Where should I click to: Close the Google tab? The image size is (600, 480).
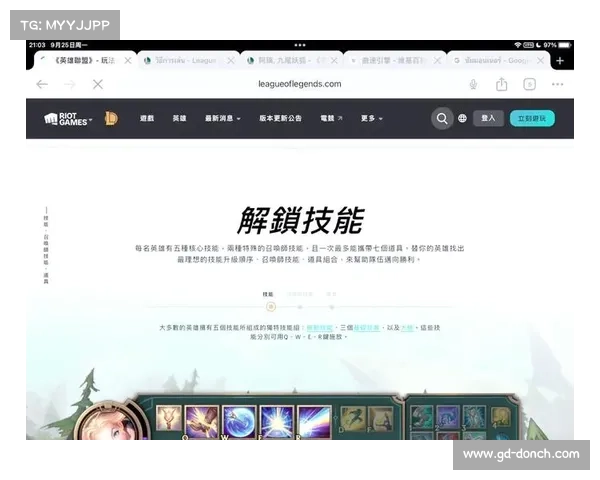pyautogui.click(x=540, y=60)
